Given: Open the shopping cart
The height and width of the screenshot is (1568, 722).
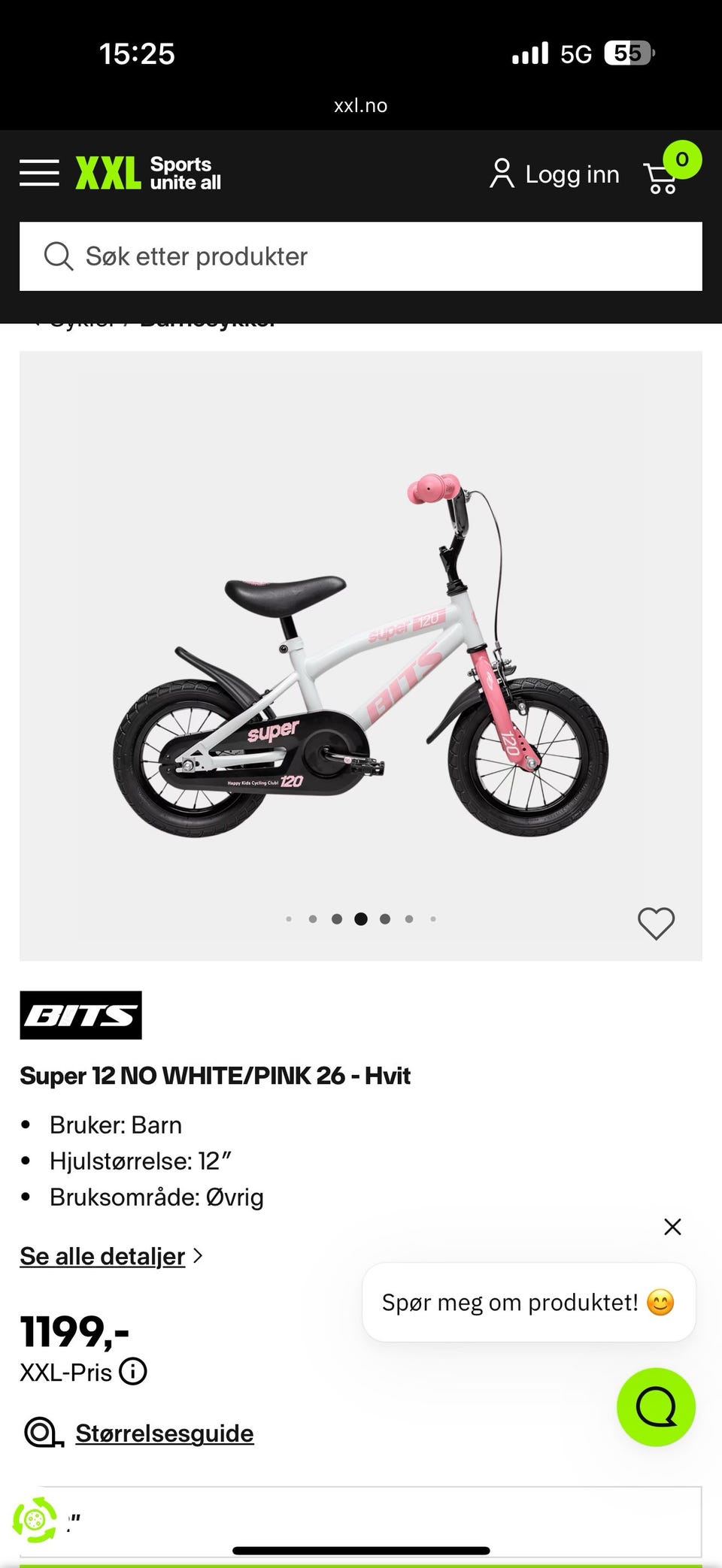Looking at the screenshot, I should [662, 178].
